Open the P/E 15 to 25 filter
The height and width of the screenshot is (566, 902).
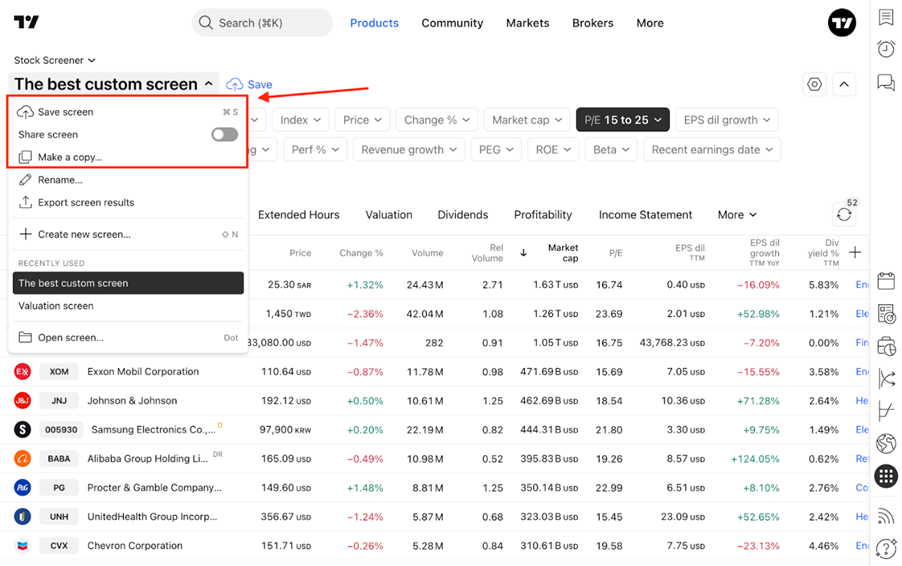coord(622,120)
